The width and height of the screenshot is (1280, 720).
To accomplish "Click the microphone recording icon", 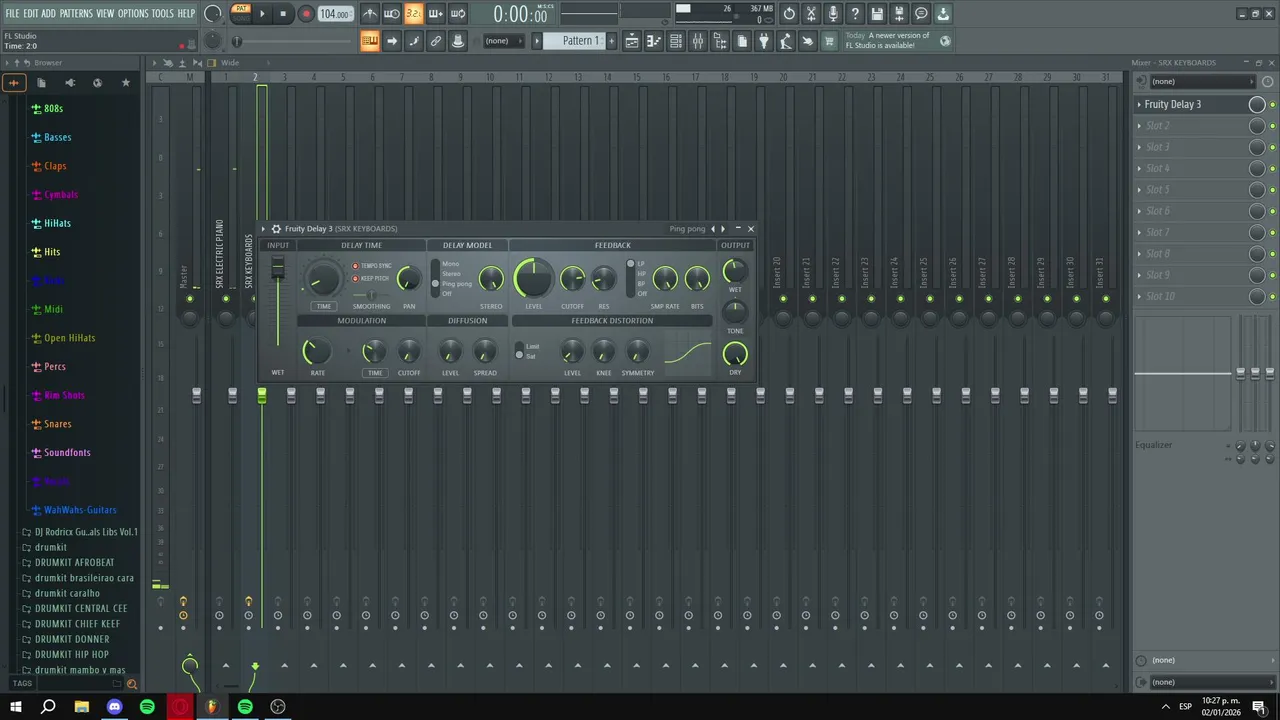I will pos(833,14).
